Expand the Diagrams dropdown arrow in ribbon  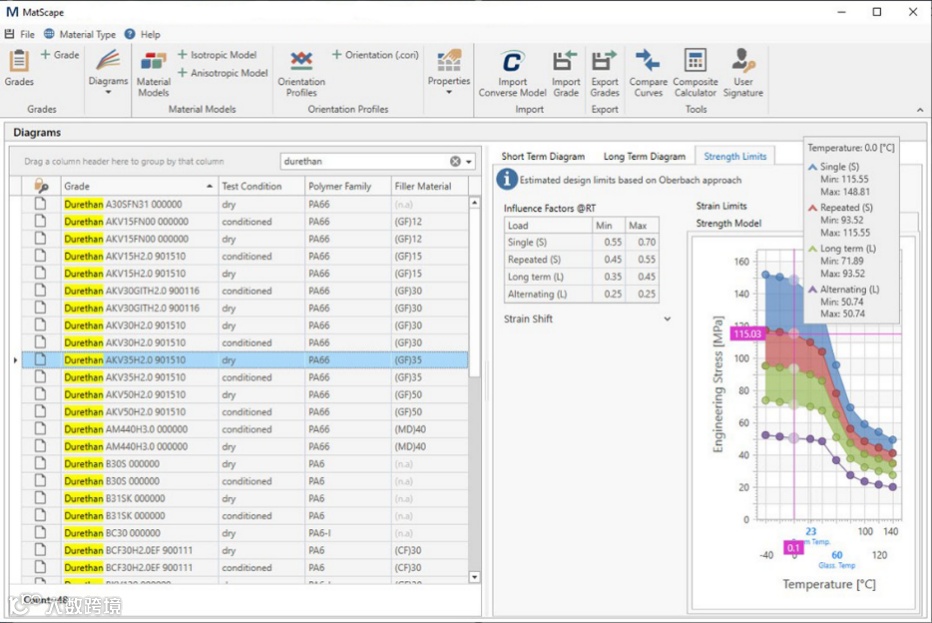click(x=108, y=92)
